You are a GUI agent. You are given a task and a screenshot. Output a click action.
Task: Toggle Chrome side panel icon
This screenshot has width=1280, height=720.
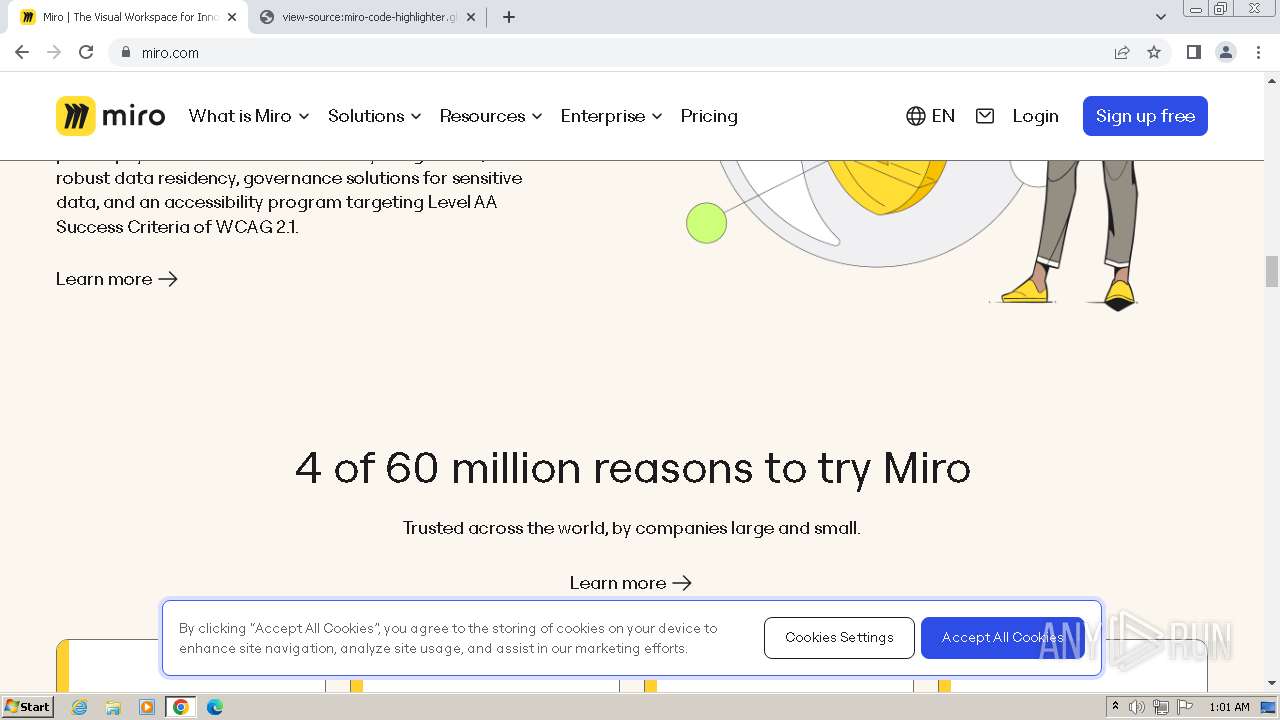(1193, 52)
